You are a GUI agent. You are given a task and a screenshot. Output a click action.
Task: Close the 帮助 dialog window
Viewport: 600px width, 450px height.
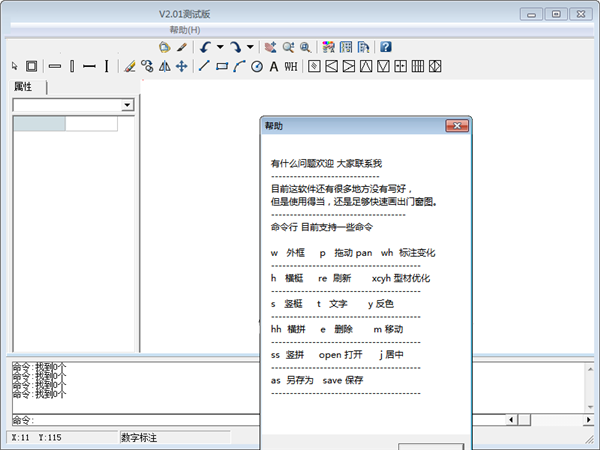457,127
